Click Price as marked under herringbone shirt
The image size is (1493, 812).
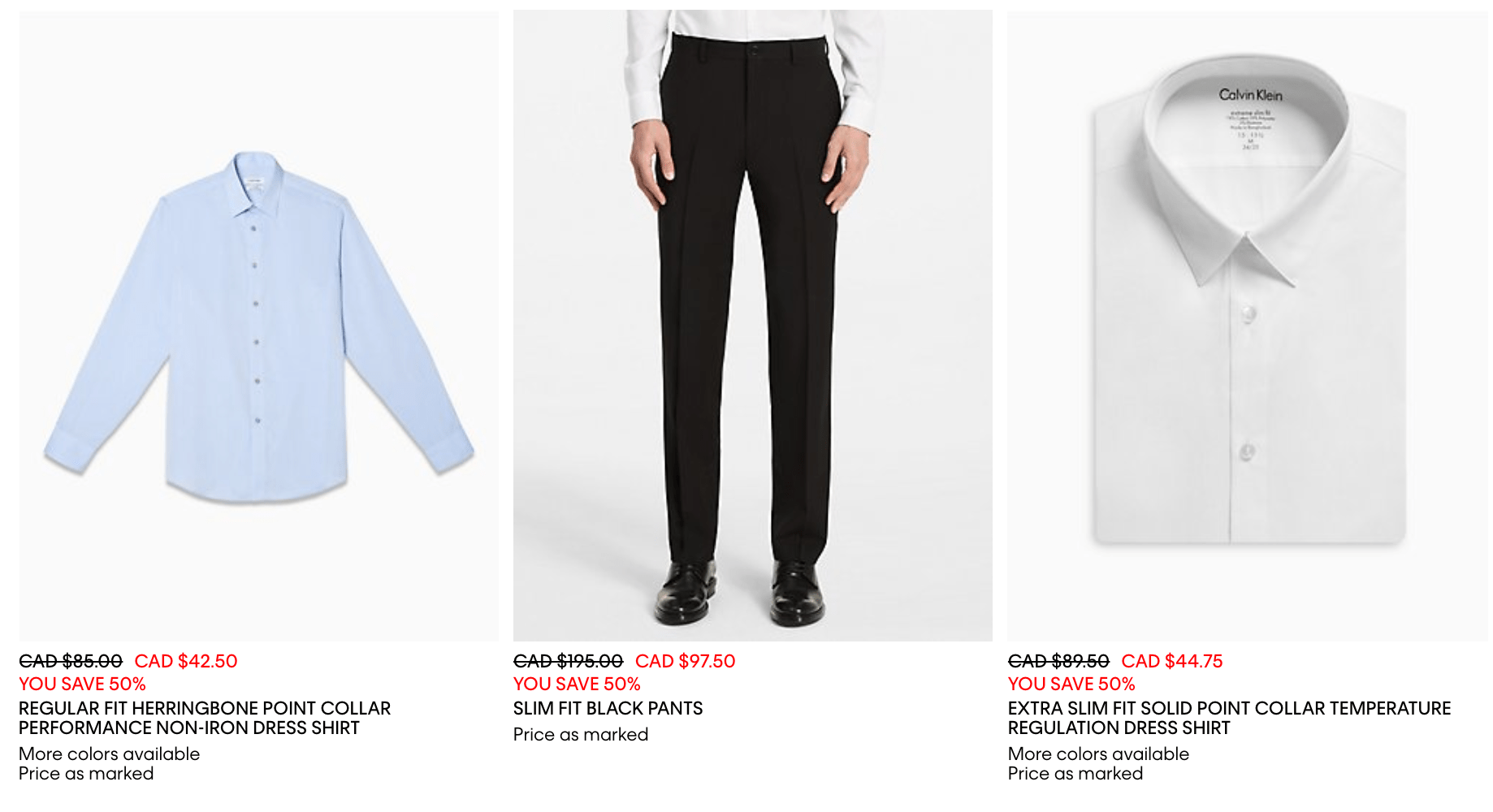tap(87, 773)
